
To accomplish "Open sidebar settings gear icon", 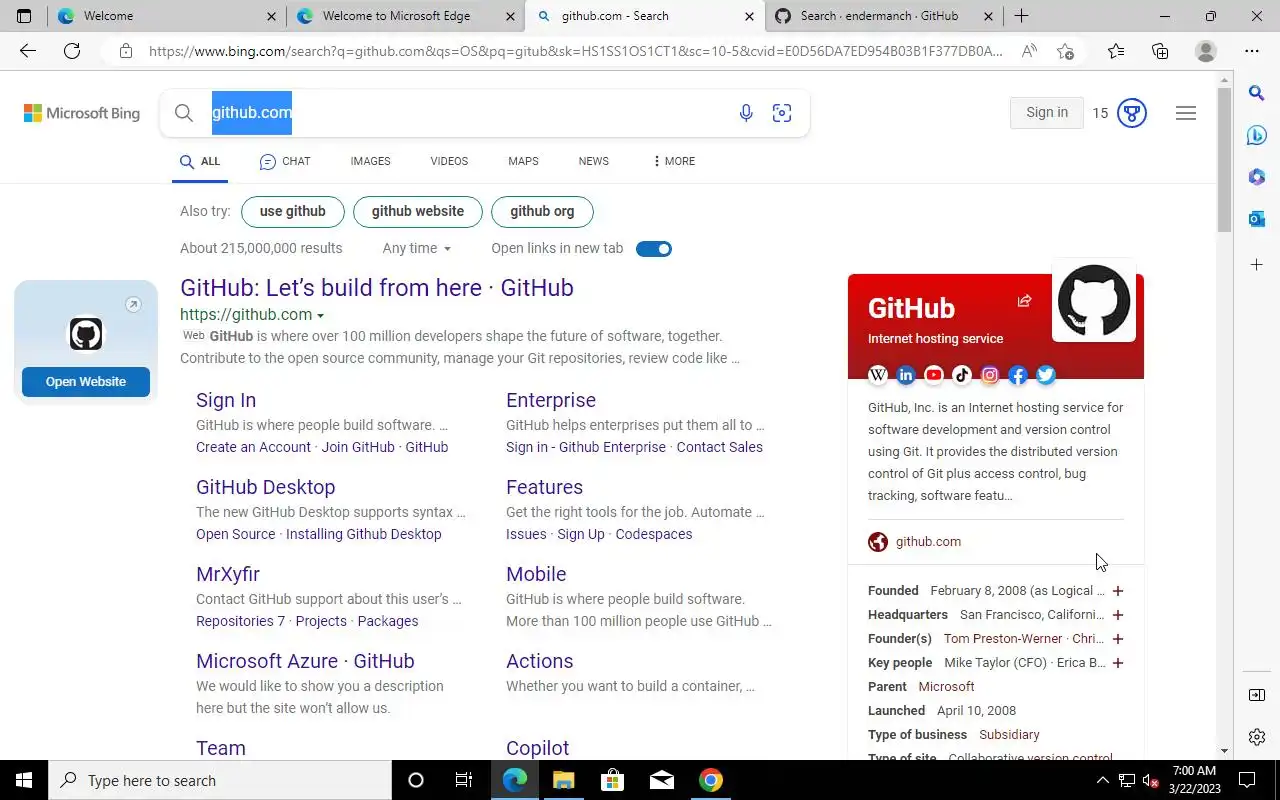I will pos(1257,737).
